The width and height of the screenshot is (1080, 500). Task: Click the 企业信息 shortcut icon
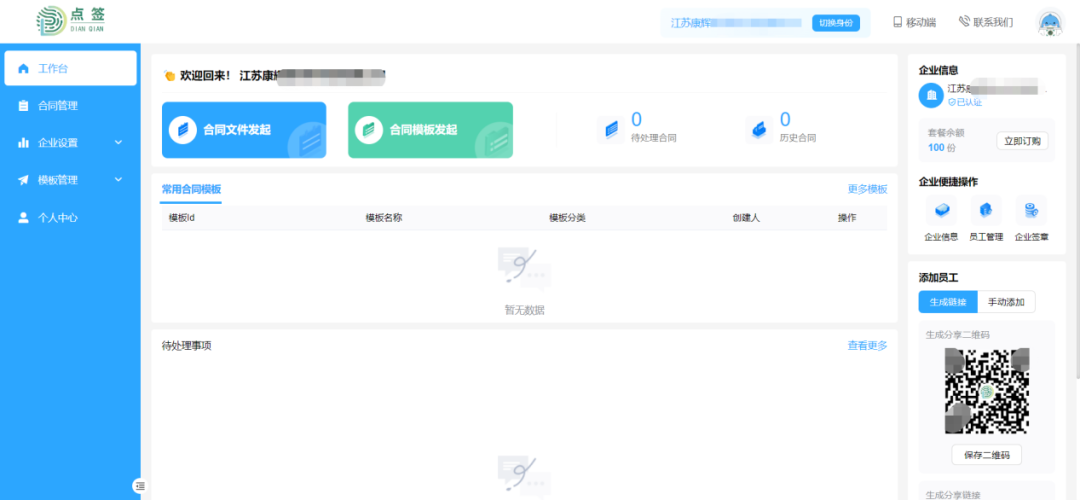tap(941, 210)
